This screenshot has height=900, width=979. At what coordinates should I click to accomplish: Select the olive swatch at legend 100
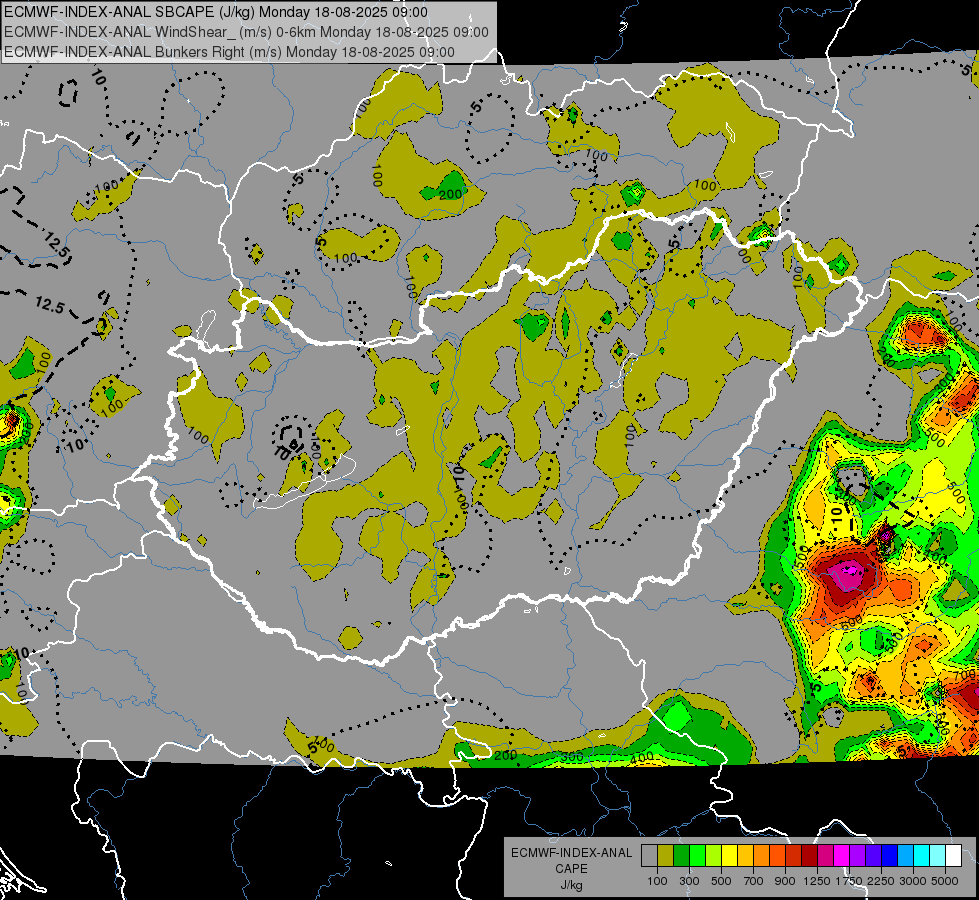pos(666,856)
